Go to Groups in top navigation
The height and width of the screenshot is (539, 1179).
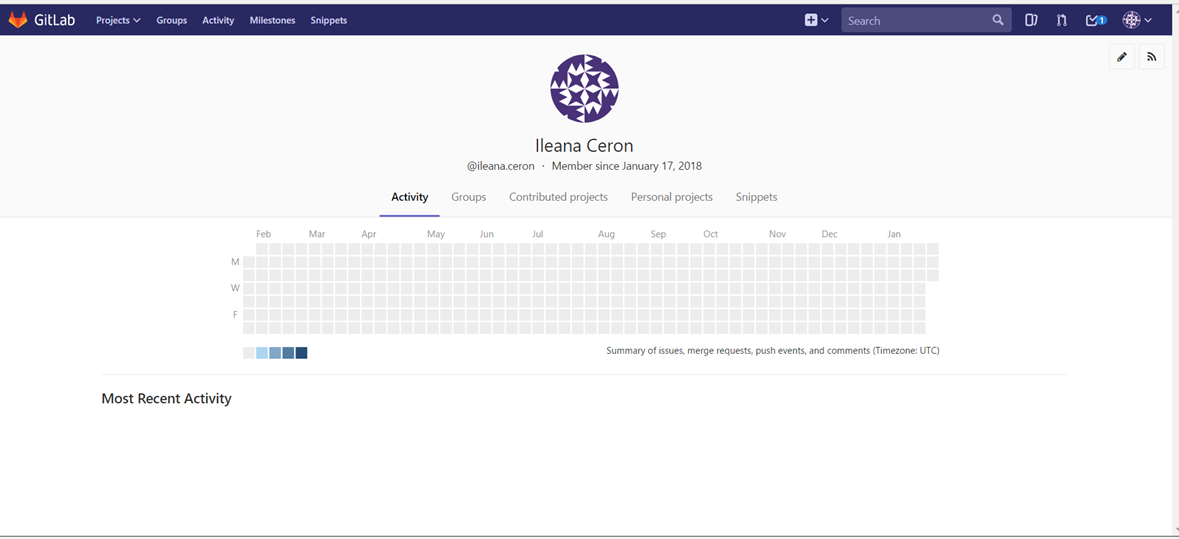pos(171,20)
